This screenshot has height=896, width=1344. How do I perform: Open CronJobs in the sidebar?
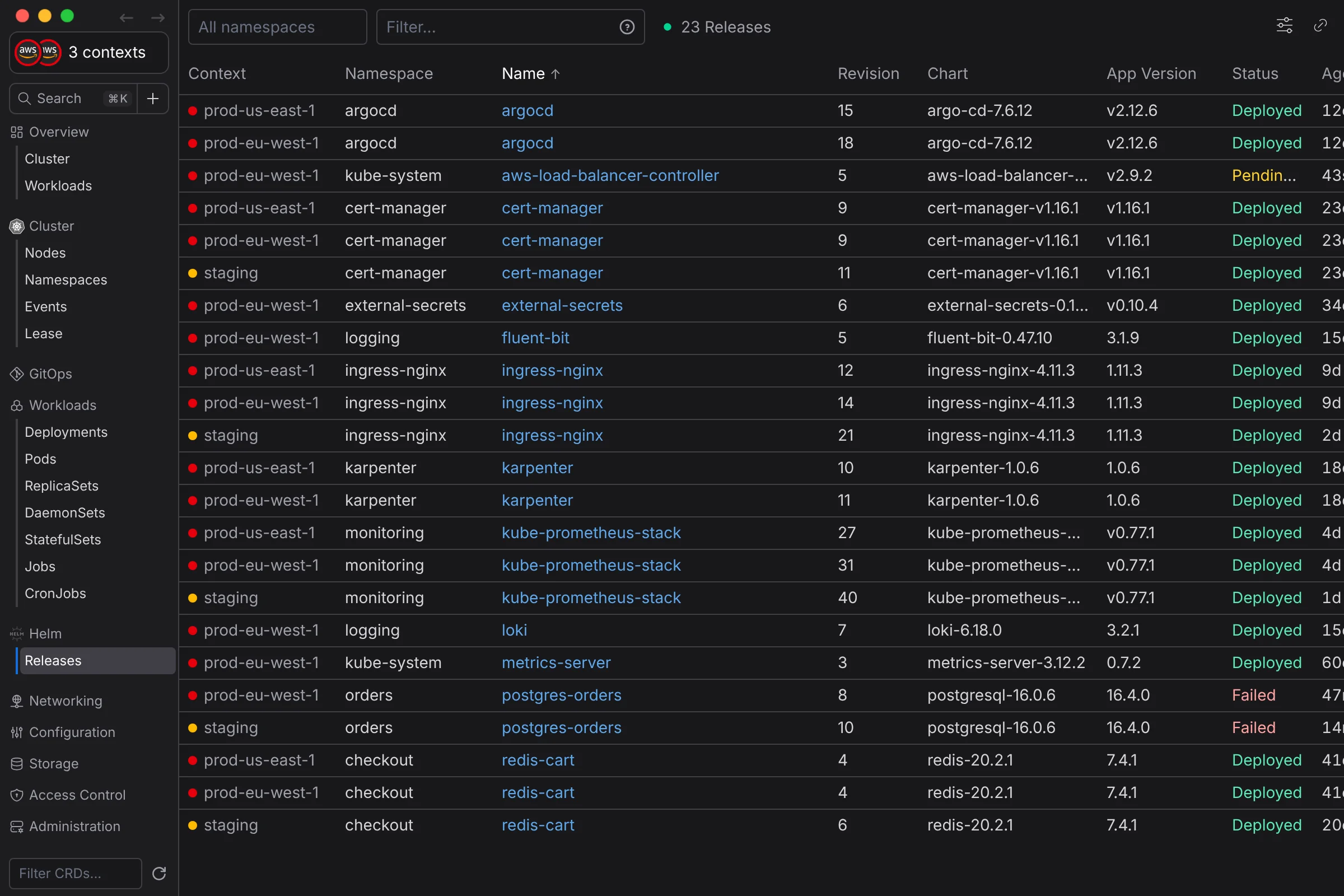[55, 593]
